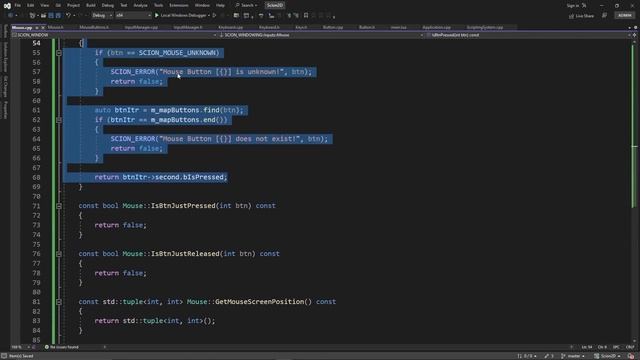Switch to the Button.h tab

click(367, 27)
